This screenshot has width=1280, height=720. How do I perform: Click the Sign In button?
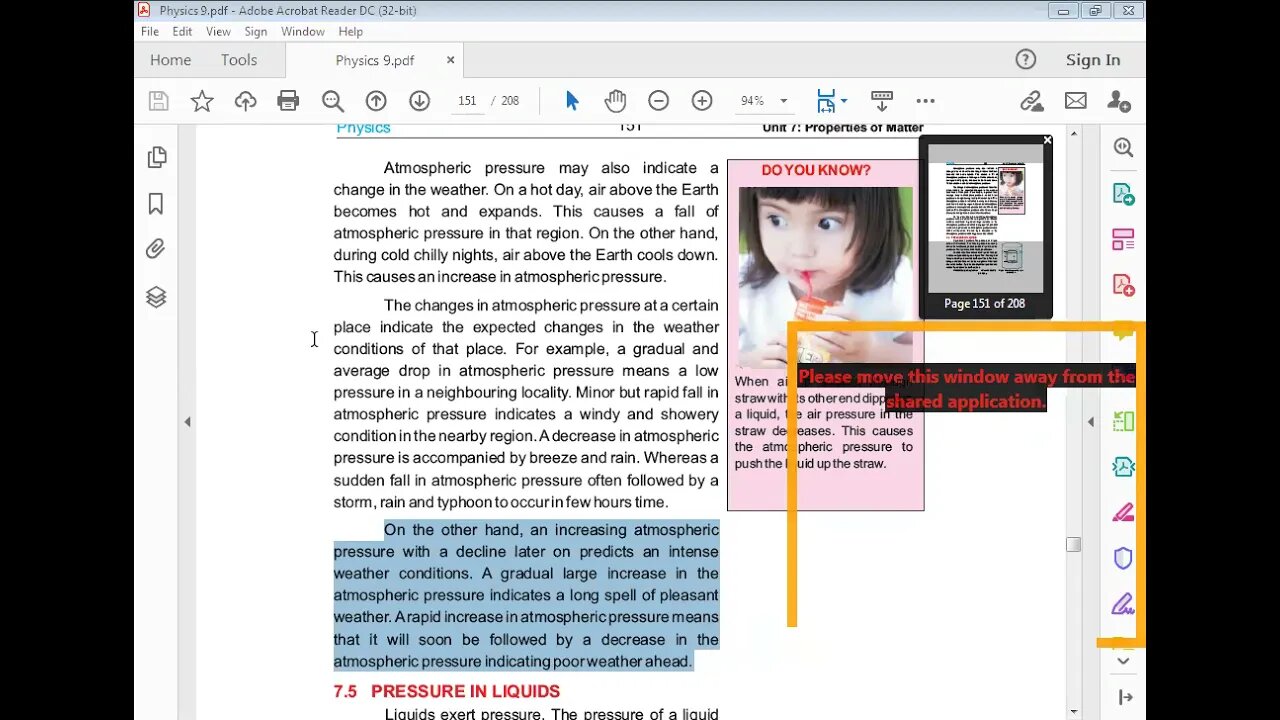click(x=1092, y=60)
